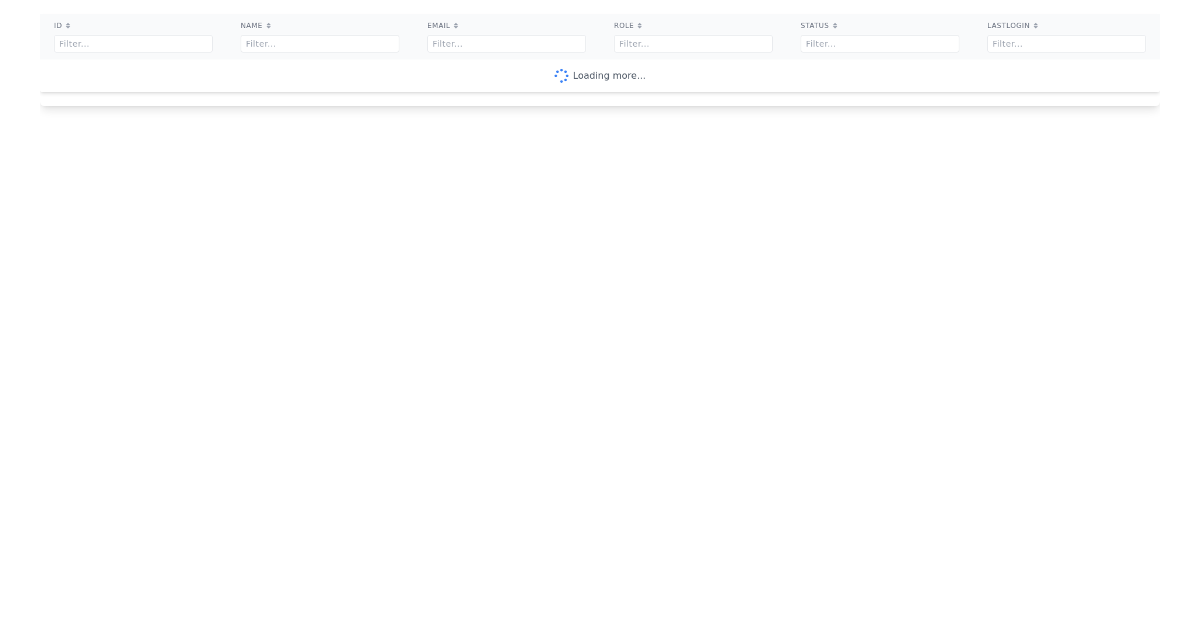Viewport: 1200px width, 630px height.
Task: Click the STATUS filter box
Action: pos(880,43)
